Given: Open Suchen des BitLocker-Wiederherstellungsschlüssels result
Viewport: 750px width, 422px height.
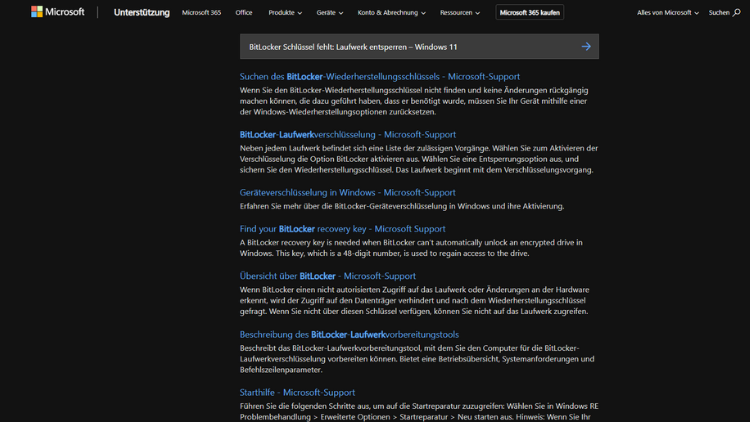Looking at the screenshot, I should (379, 76).
